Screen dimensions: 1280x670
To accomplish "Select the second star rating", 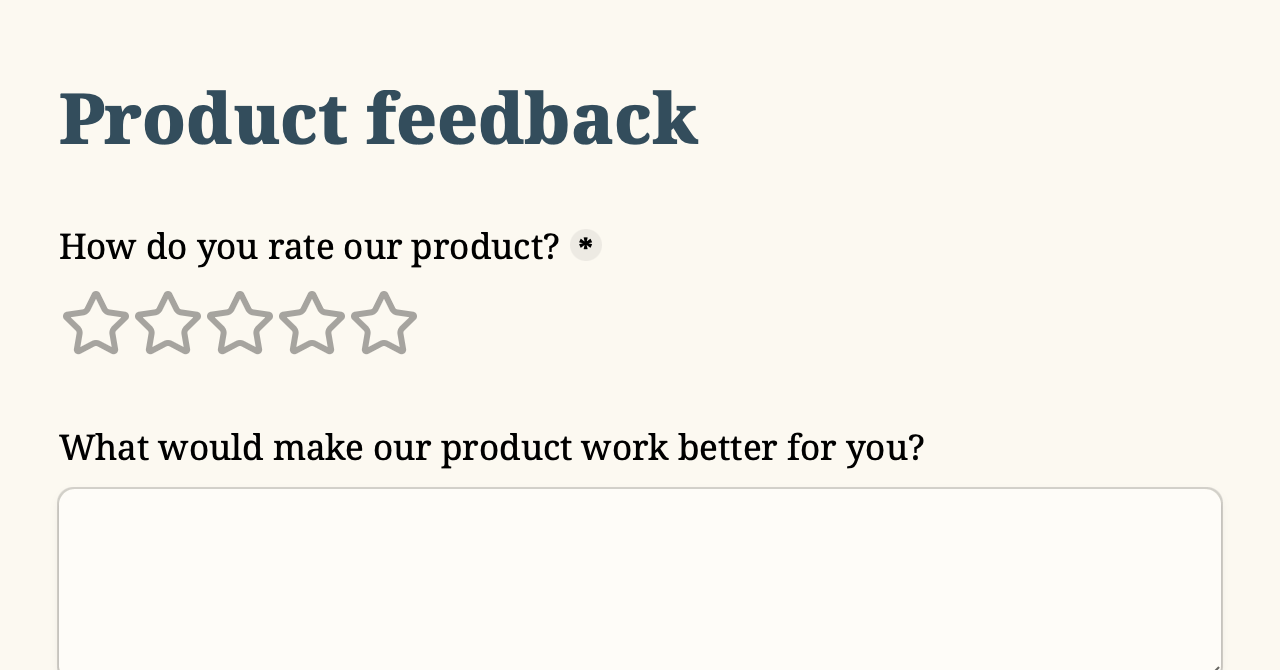I will coord(168,323).
